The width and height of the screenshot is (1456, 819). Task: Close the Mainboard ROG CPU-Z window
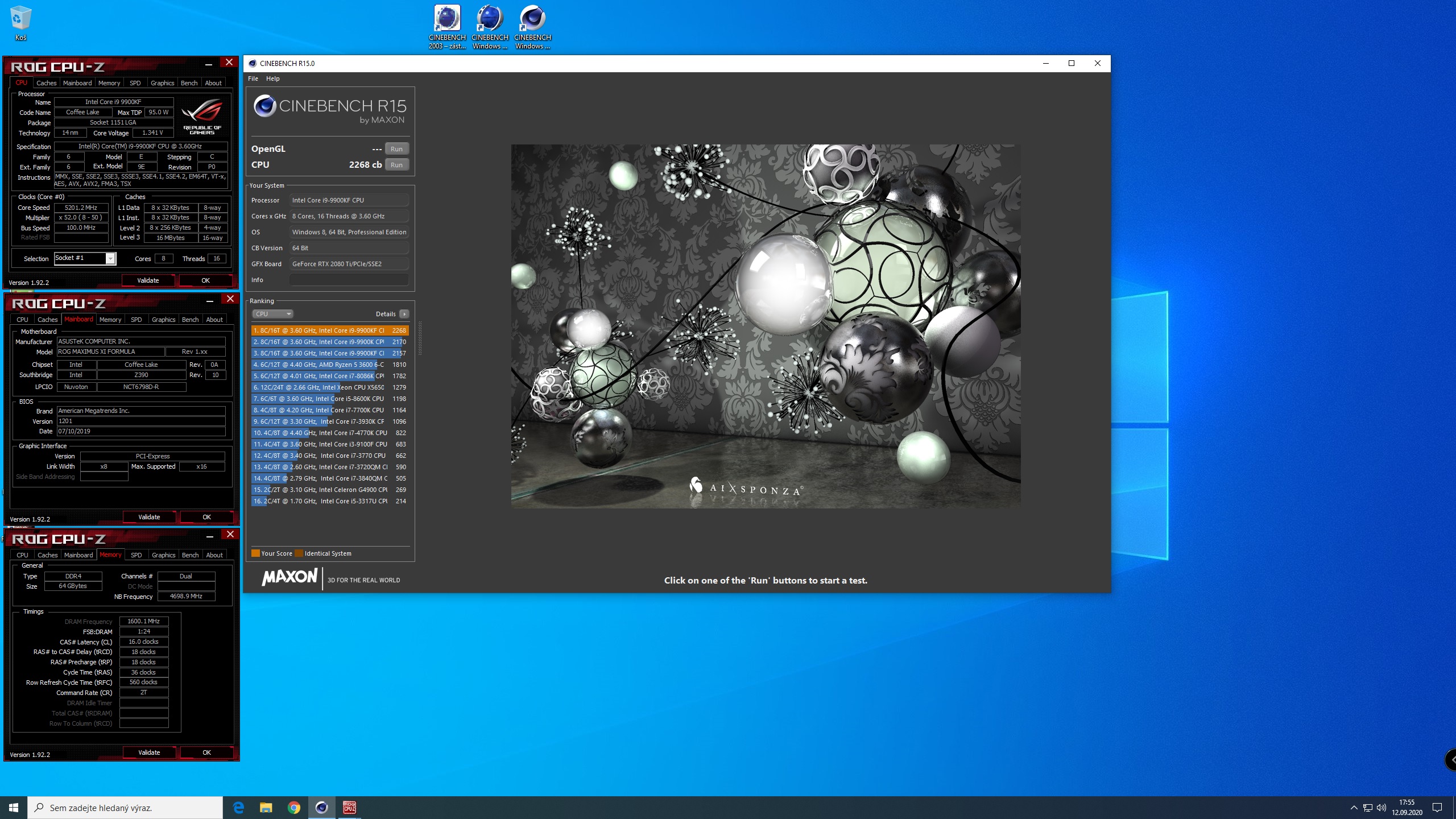coord(230,299)
